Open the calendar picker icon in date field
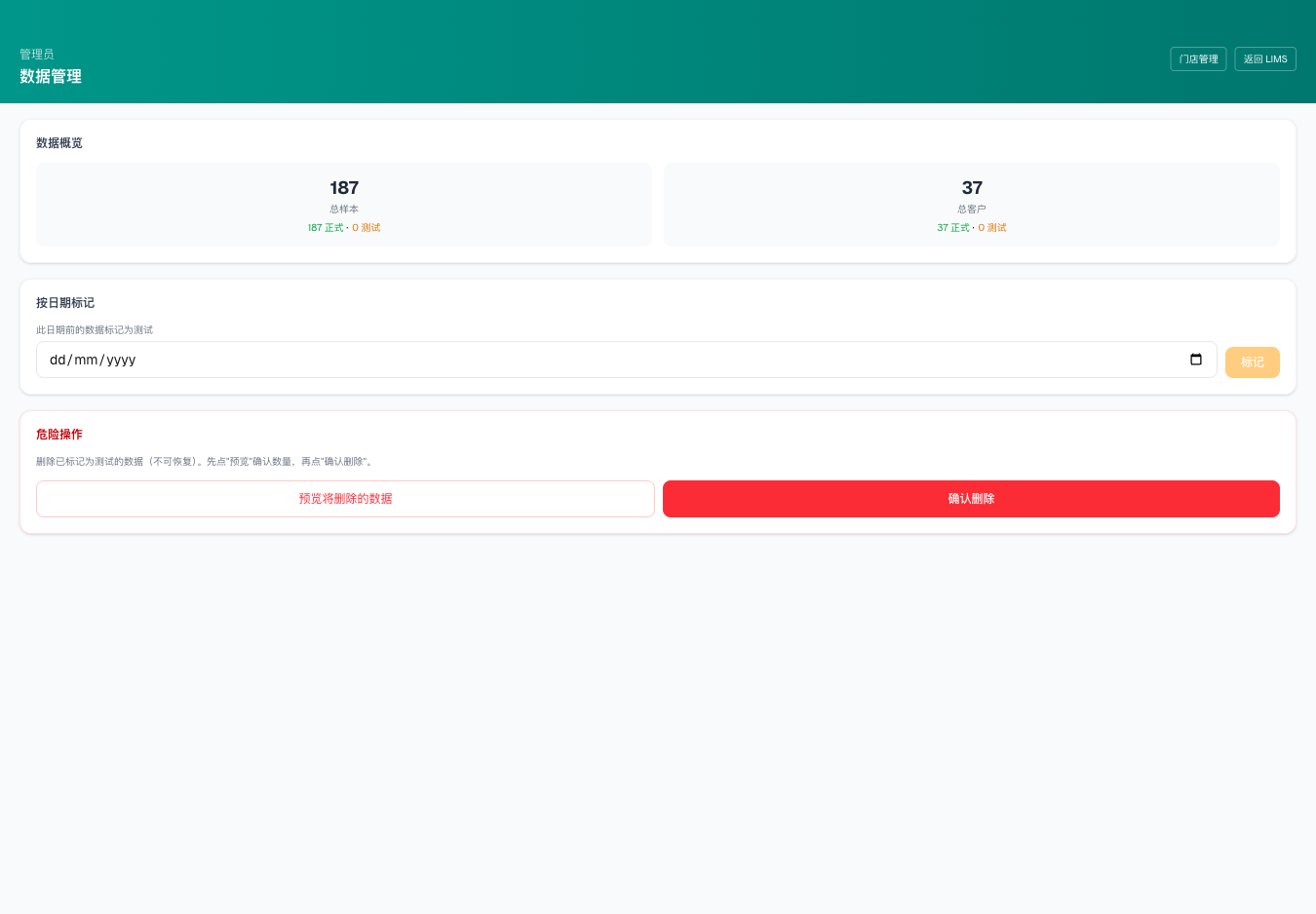1316x914 pixels. click(1196, 360)
